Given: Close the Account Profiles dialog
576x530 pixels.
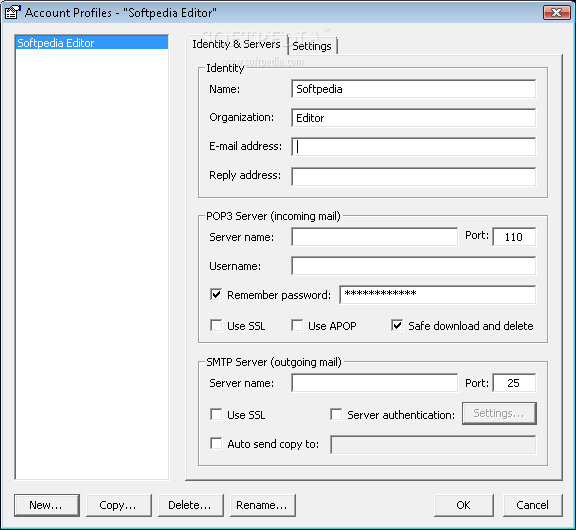Looking at the screenshot, I should (x=557, y=12).
